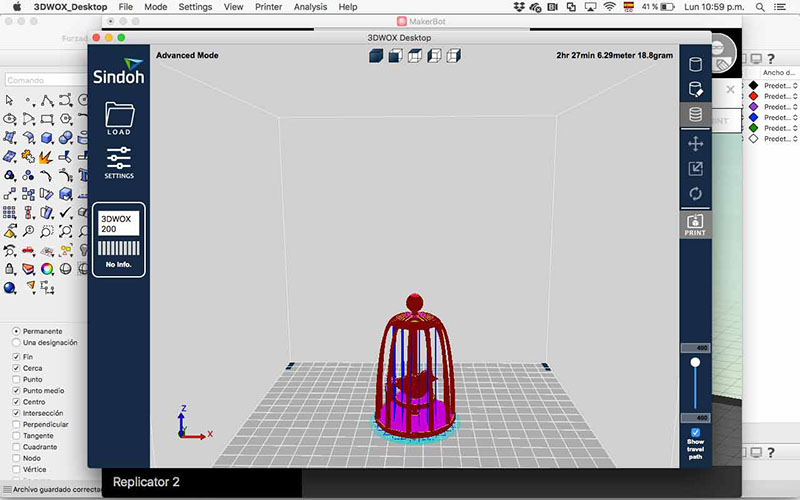The height and width of the screenshot is (500, 800).
Task: Open the Mode menu
Action: [x=156, y=7]
